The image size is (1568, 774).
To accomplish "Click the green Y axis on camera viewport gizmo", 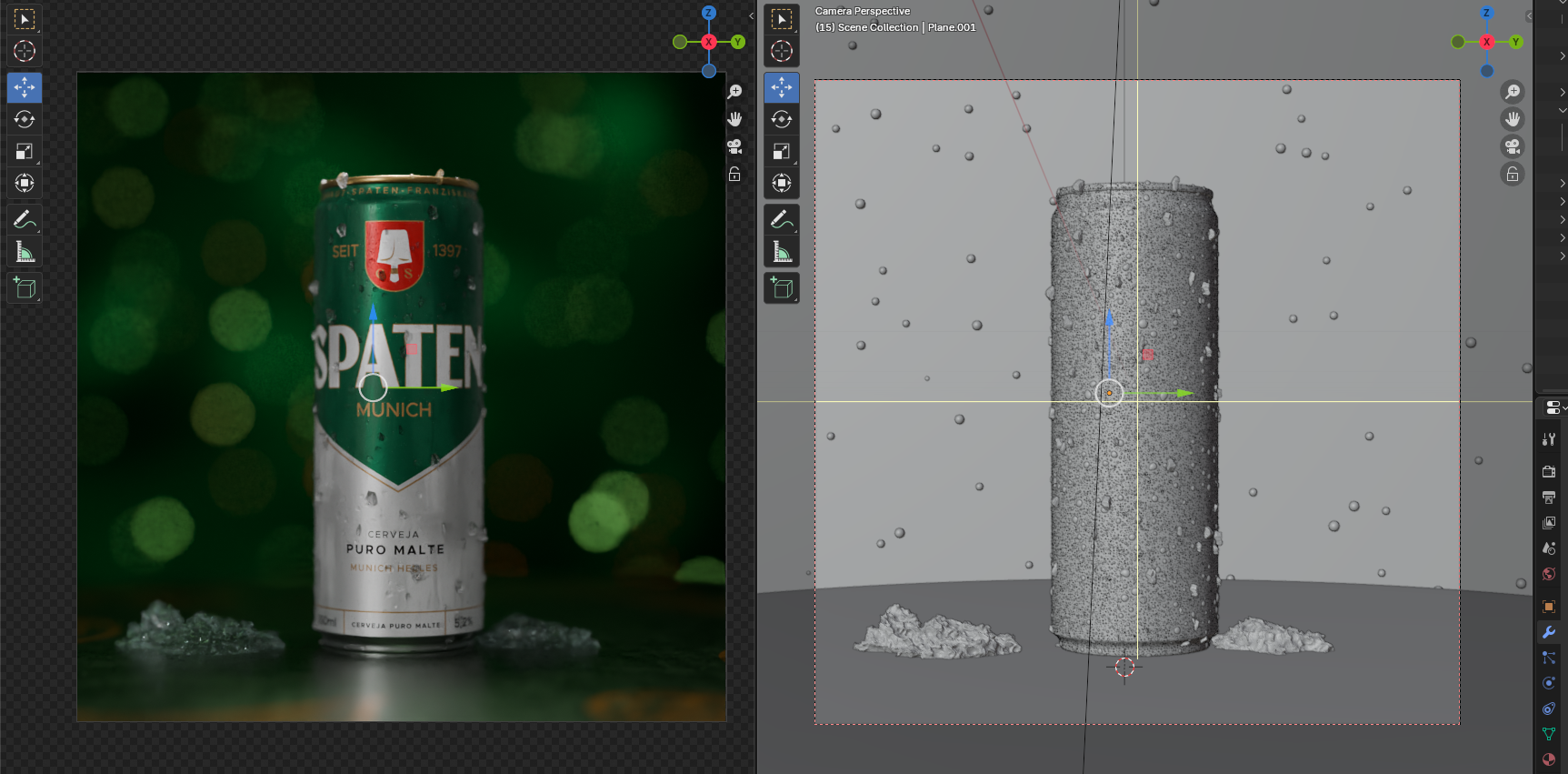I will click(1516, 42).
